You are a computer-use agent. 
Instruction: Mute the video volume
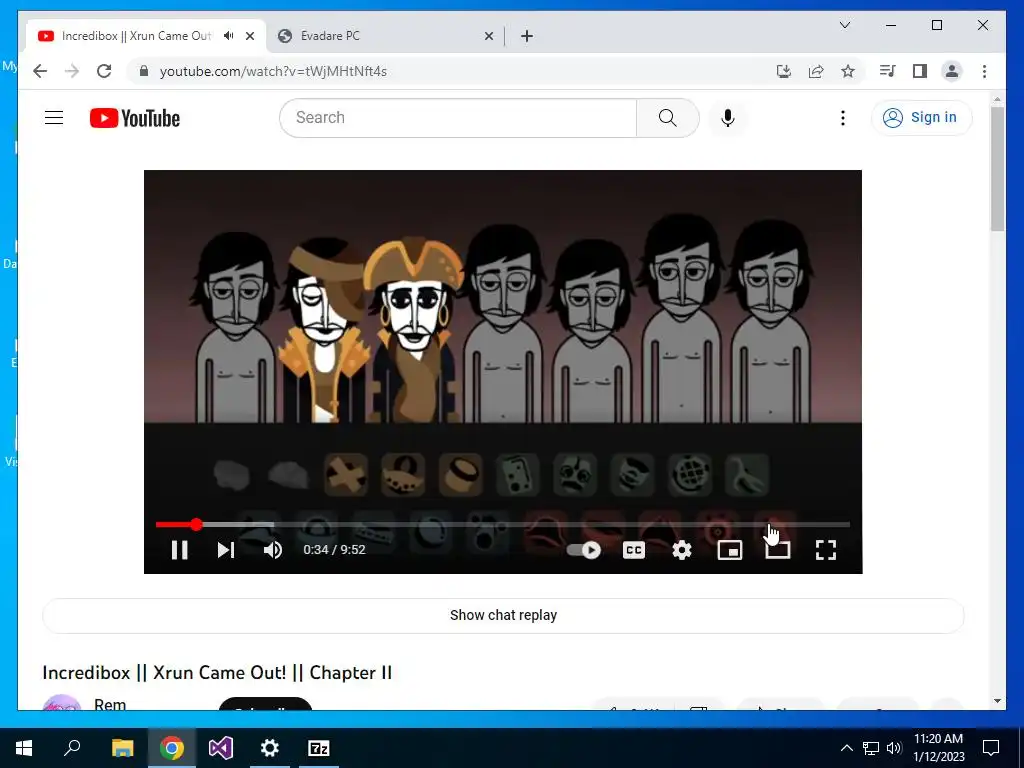tap(273, 550)
